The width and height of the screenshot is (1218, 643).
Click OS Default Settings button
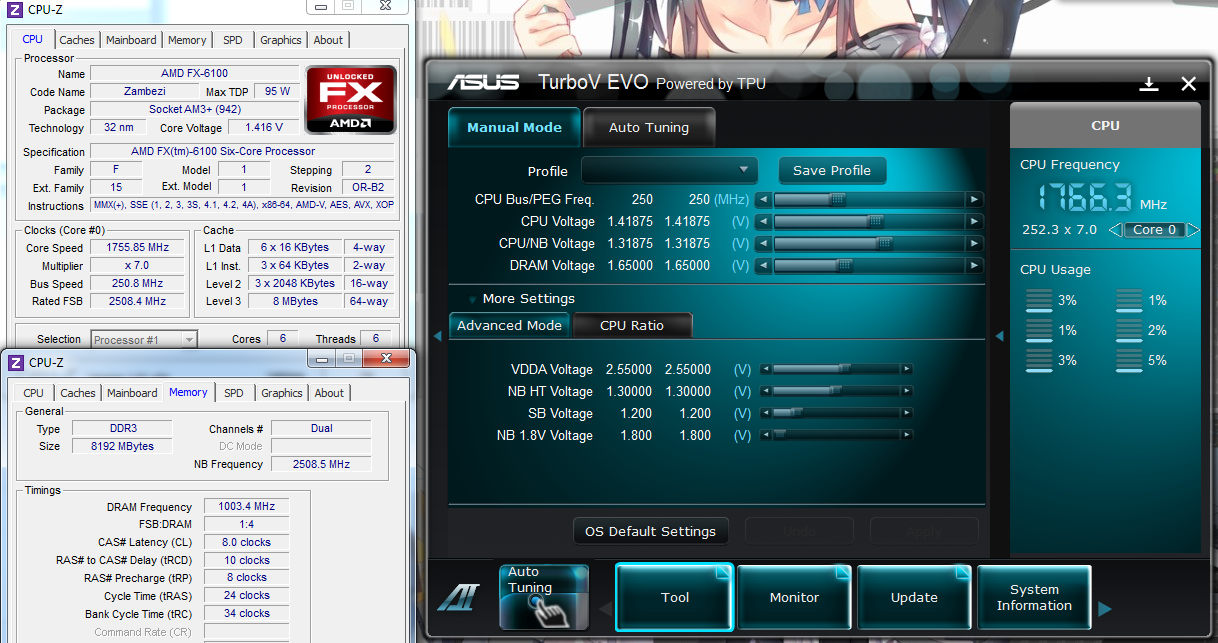coord(651,531)
